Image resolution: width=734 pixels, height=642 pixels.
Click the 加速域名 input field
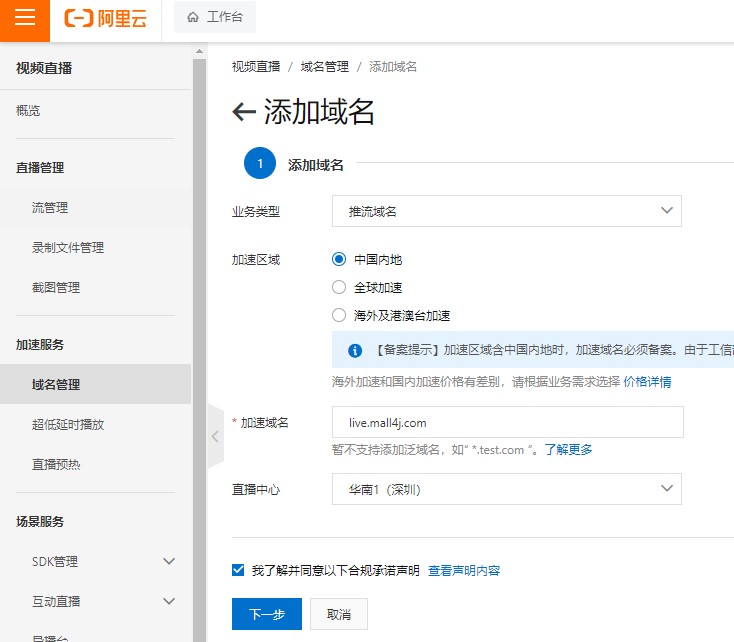pyautogui.click(x=506, y=422)
